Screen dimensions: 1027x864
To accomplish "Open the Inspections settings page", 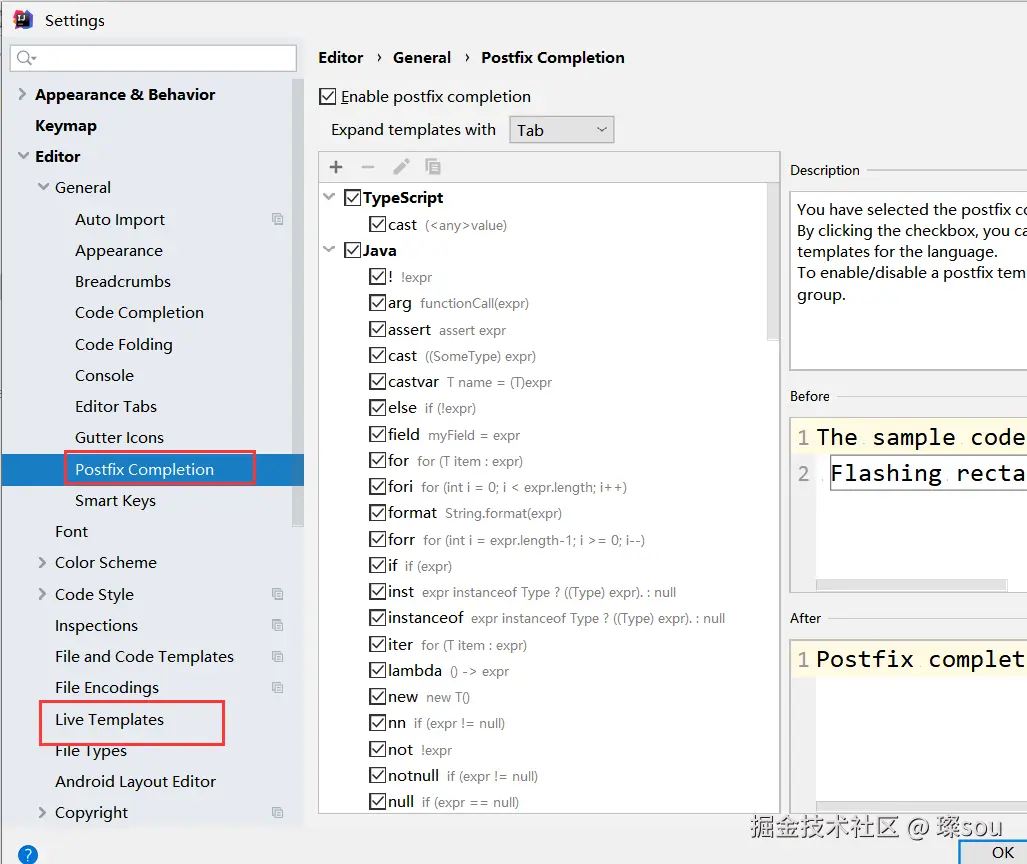I will [x=96, y=626].
